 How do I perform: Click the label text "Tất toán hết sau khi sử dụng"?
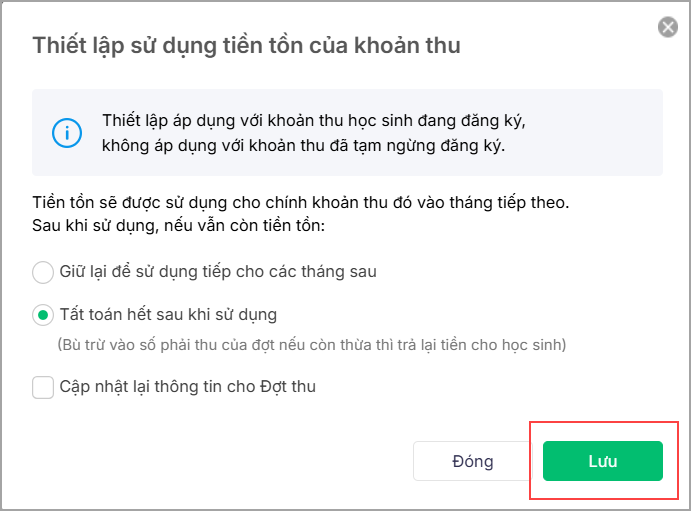168,315
